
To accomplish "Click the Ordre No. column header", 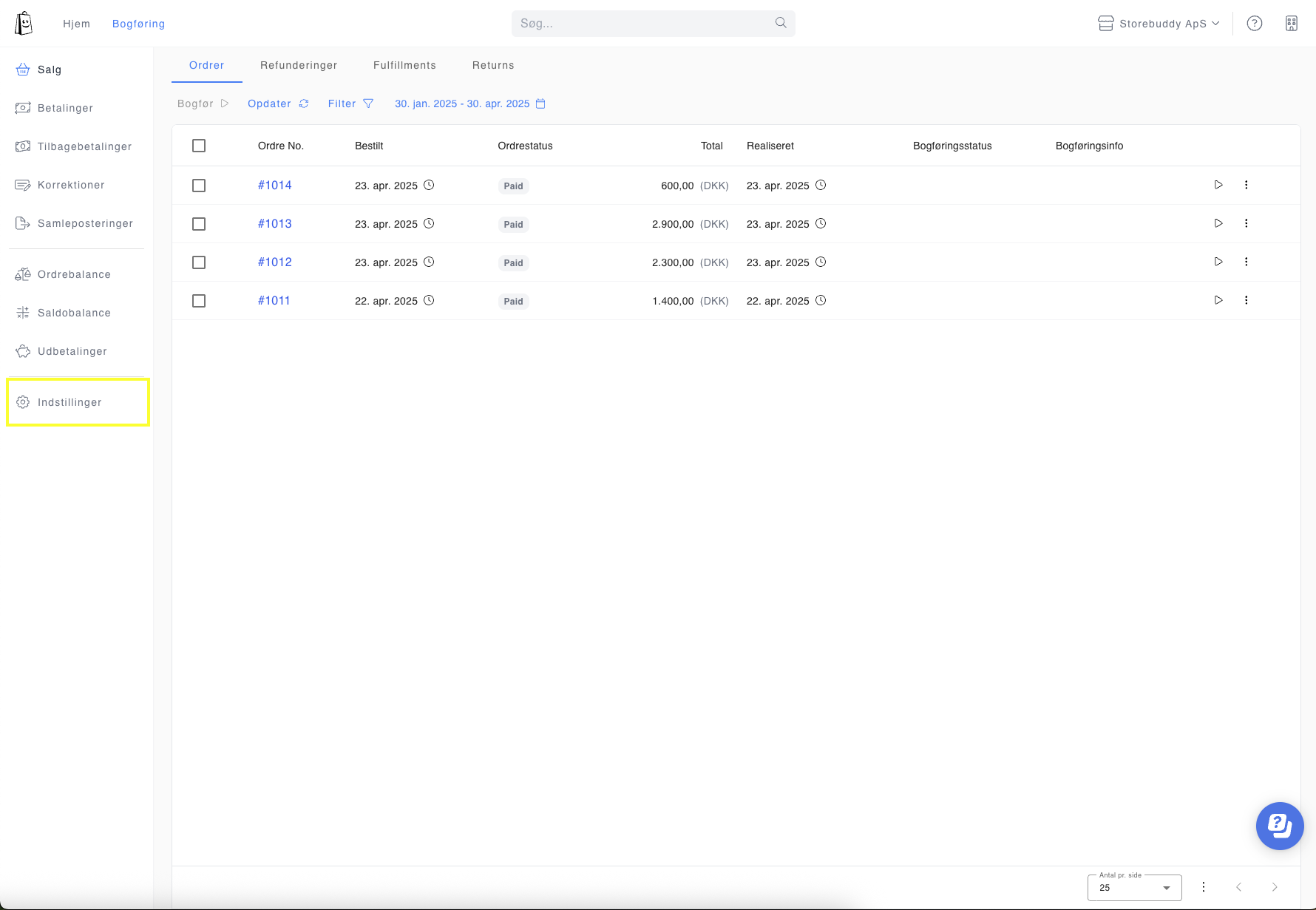I will (x=281, y=146).
